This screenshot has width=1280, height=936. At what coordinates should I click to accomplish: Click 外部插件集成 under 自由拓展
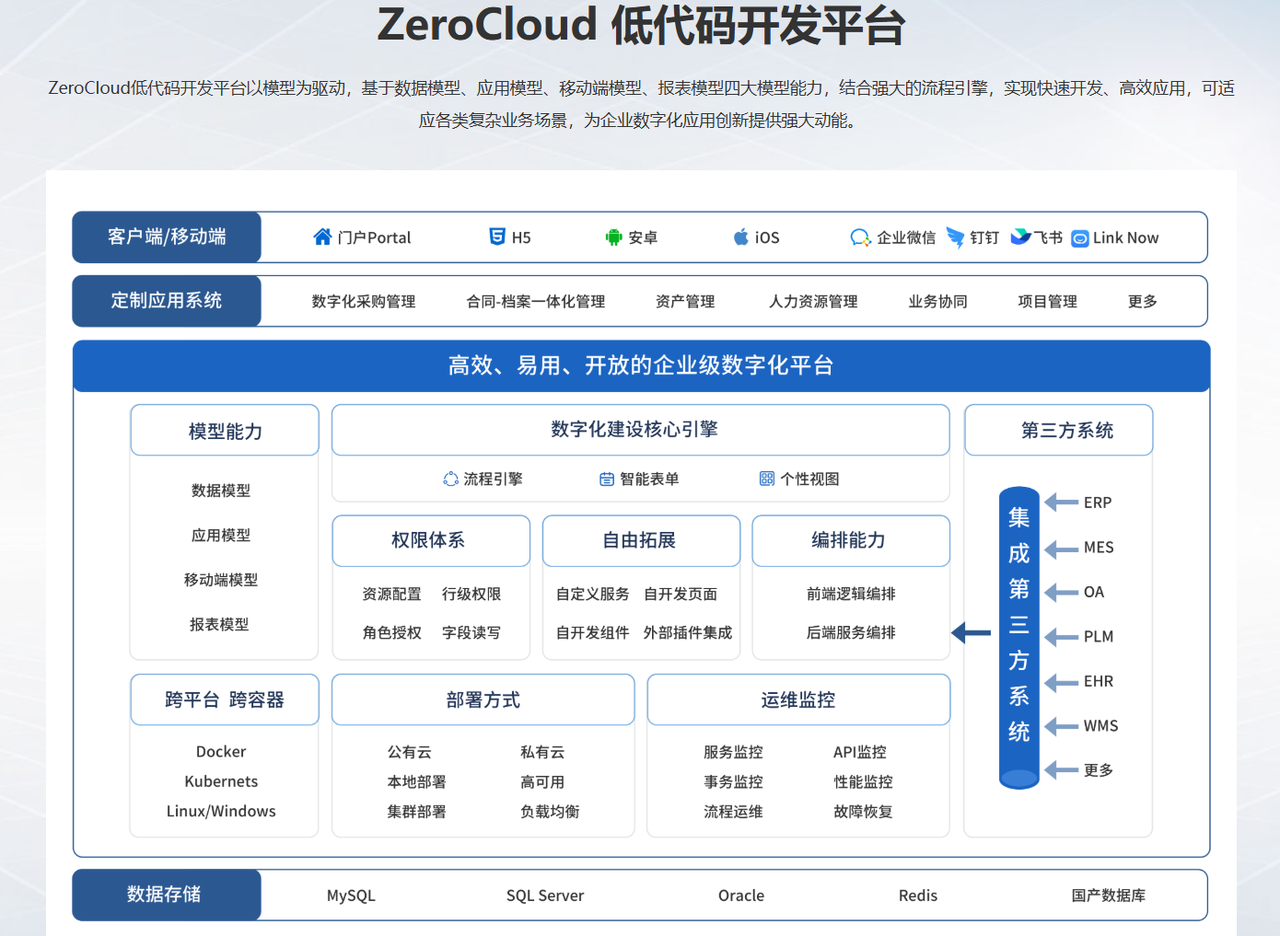(x=688, y=632)
